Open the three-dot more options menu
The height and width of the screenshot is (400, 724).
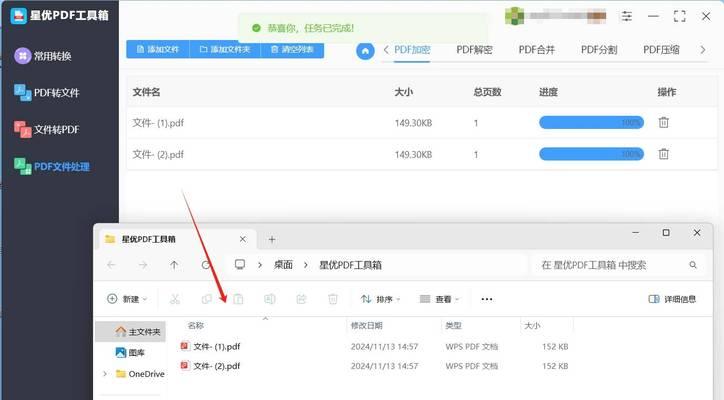click(487, 299)
